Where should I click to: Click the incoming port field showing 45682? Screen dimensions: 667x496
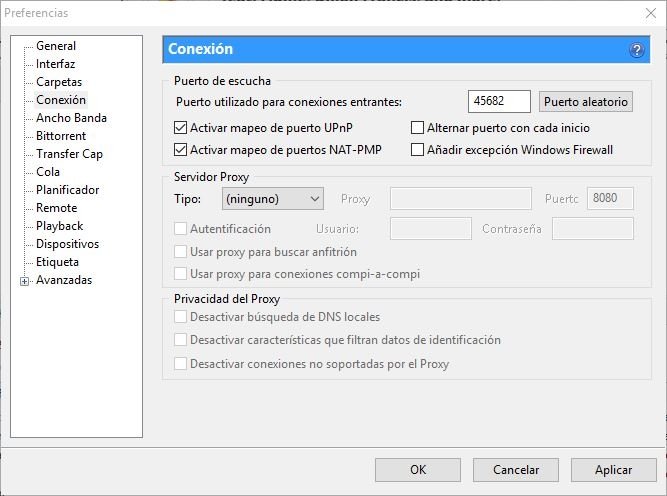[499, 101]
